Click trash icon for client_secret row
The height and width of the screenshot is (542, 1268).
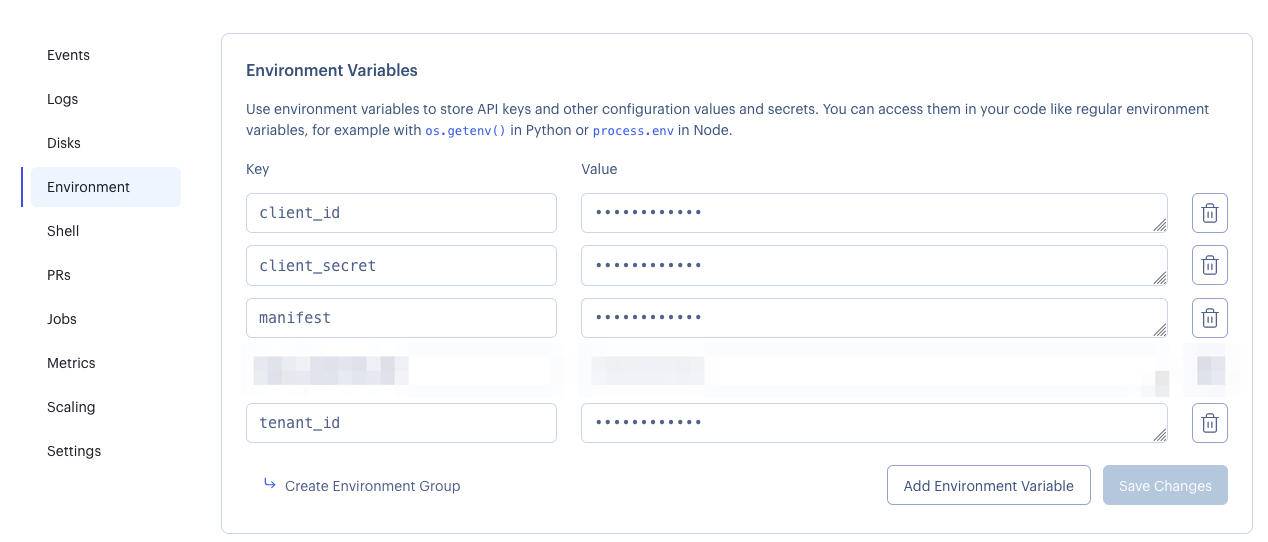click(x=1209, y=265)
